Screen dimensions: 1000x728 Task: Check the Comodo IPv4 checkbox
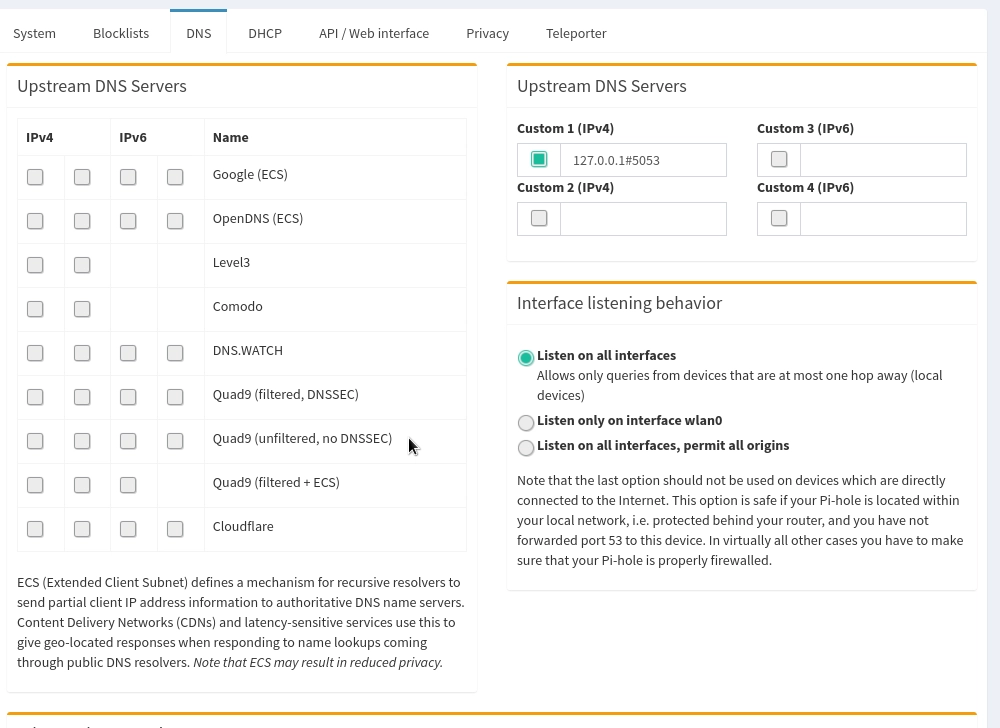35,309
